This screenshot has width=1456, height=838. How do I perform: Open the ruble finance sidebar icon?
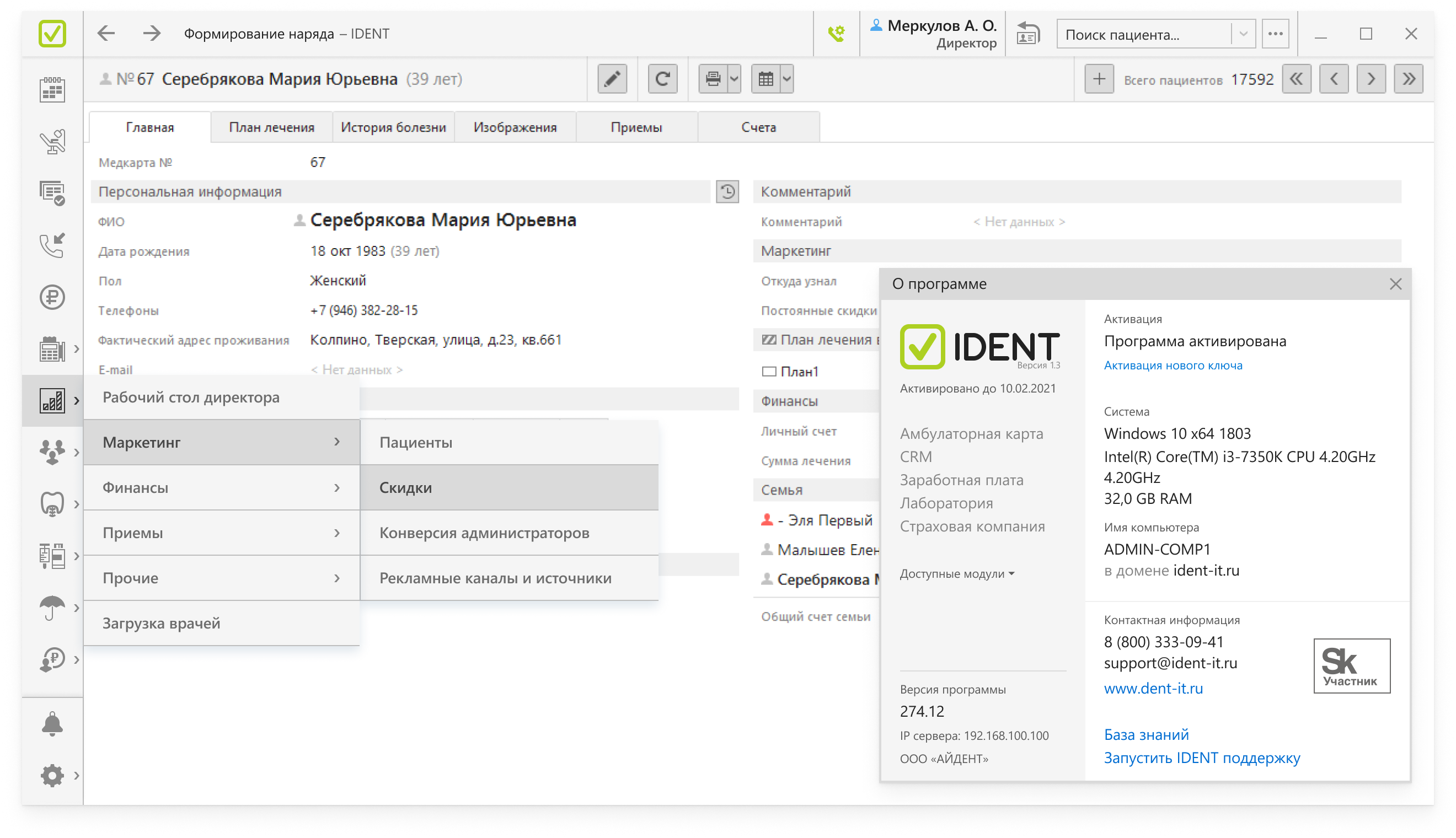pyautogui.click(x=52, y=298)
